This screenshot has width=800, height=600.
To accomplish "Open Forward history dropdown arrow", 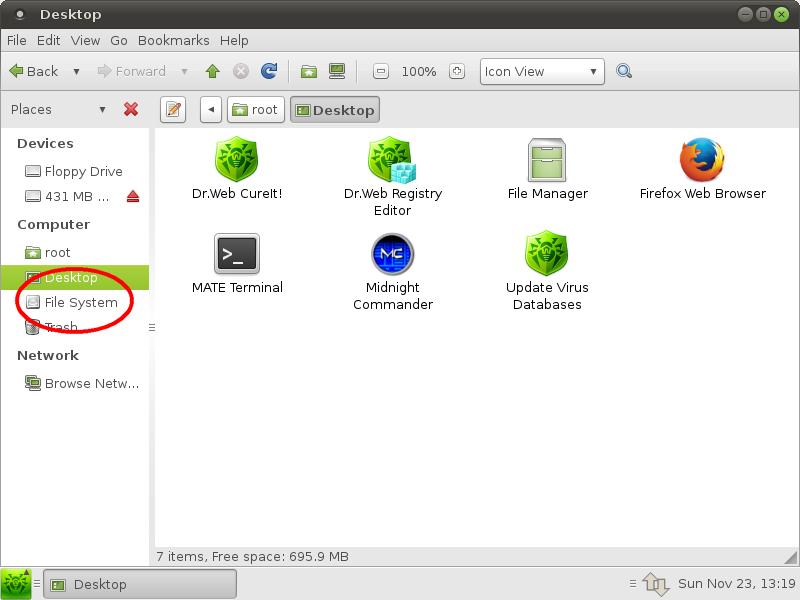I will tap(184, 71).
